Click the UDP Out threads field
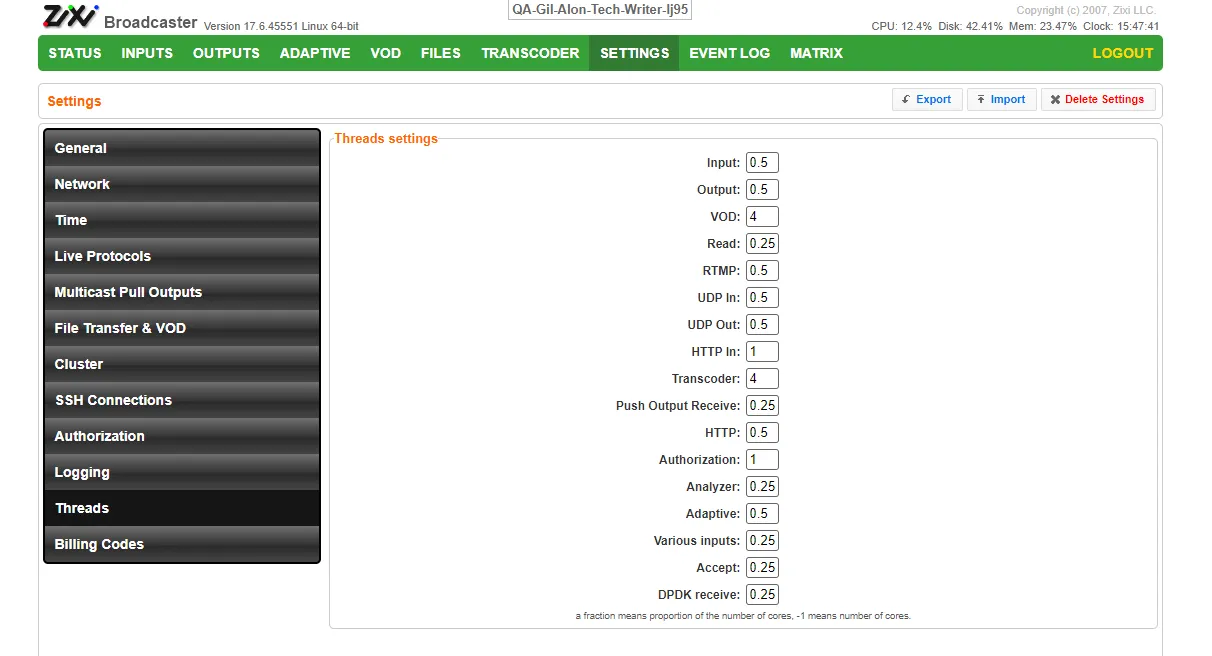The image size is (1212, 656). tap(762, 325)
